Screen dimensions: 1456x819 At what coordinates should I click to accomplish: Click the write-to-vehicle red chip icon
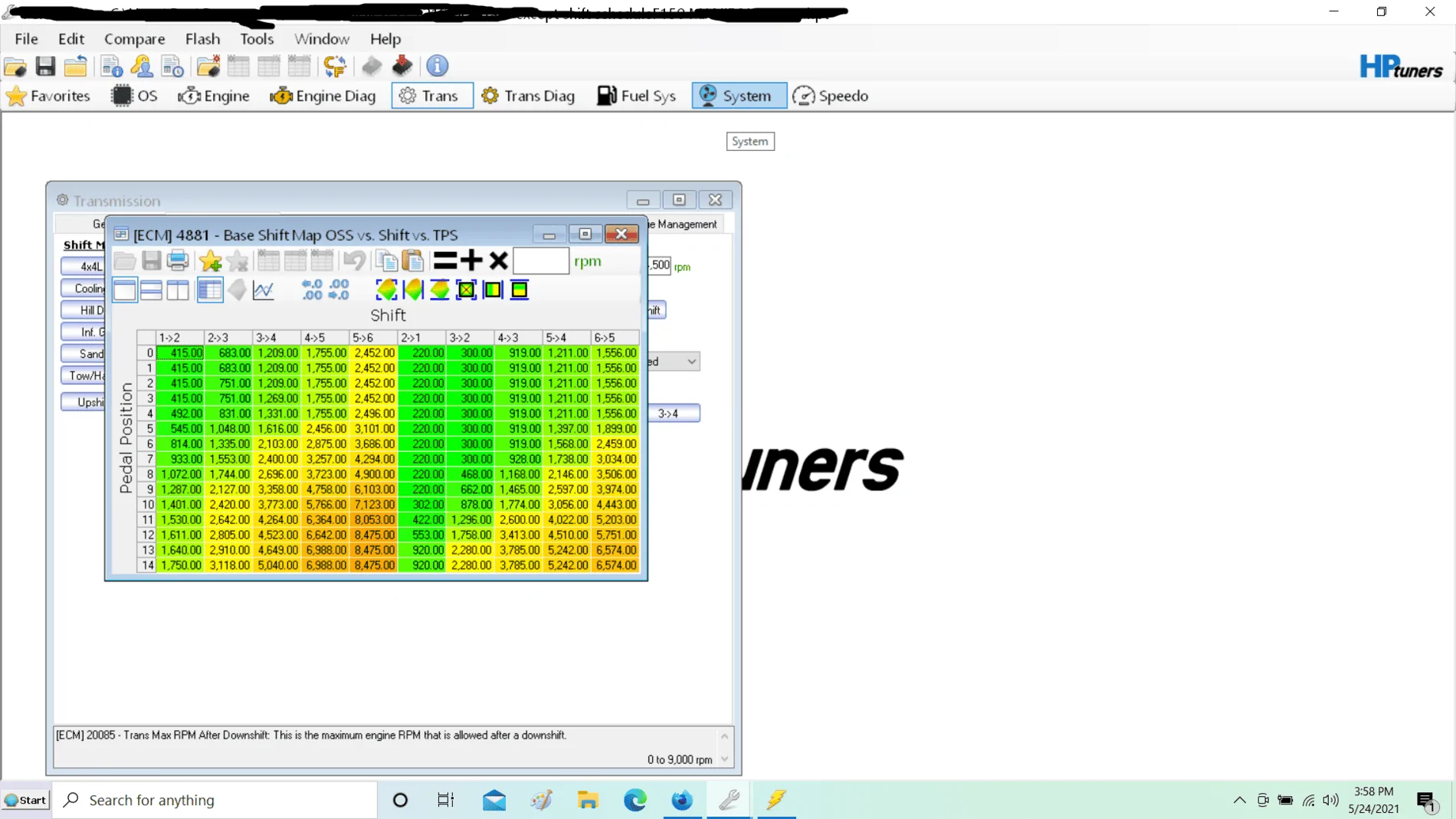coord(402,67)
